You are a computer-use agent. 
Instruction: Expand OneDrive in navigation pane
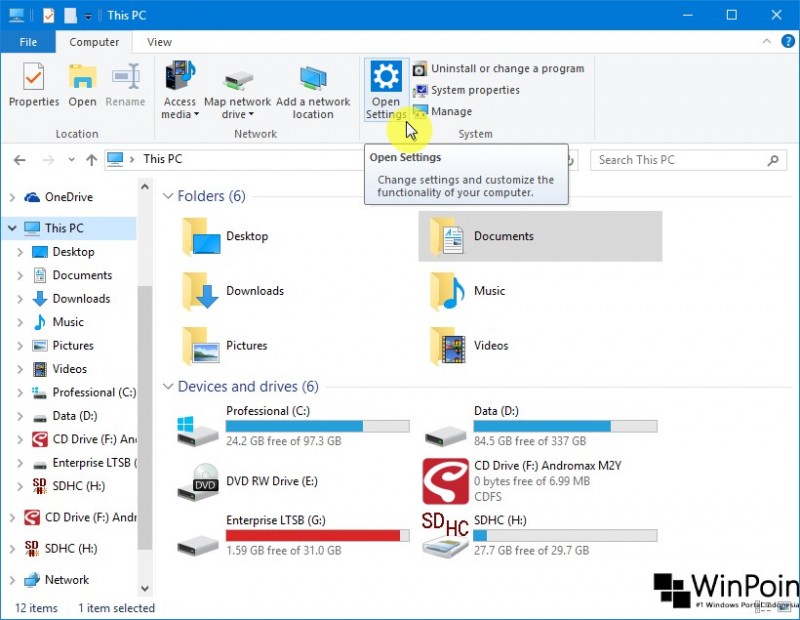[12, 197]
